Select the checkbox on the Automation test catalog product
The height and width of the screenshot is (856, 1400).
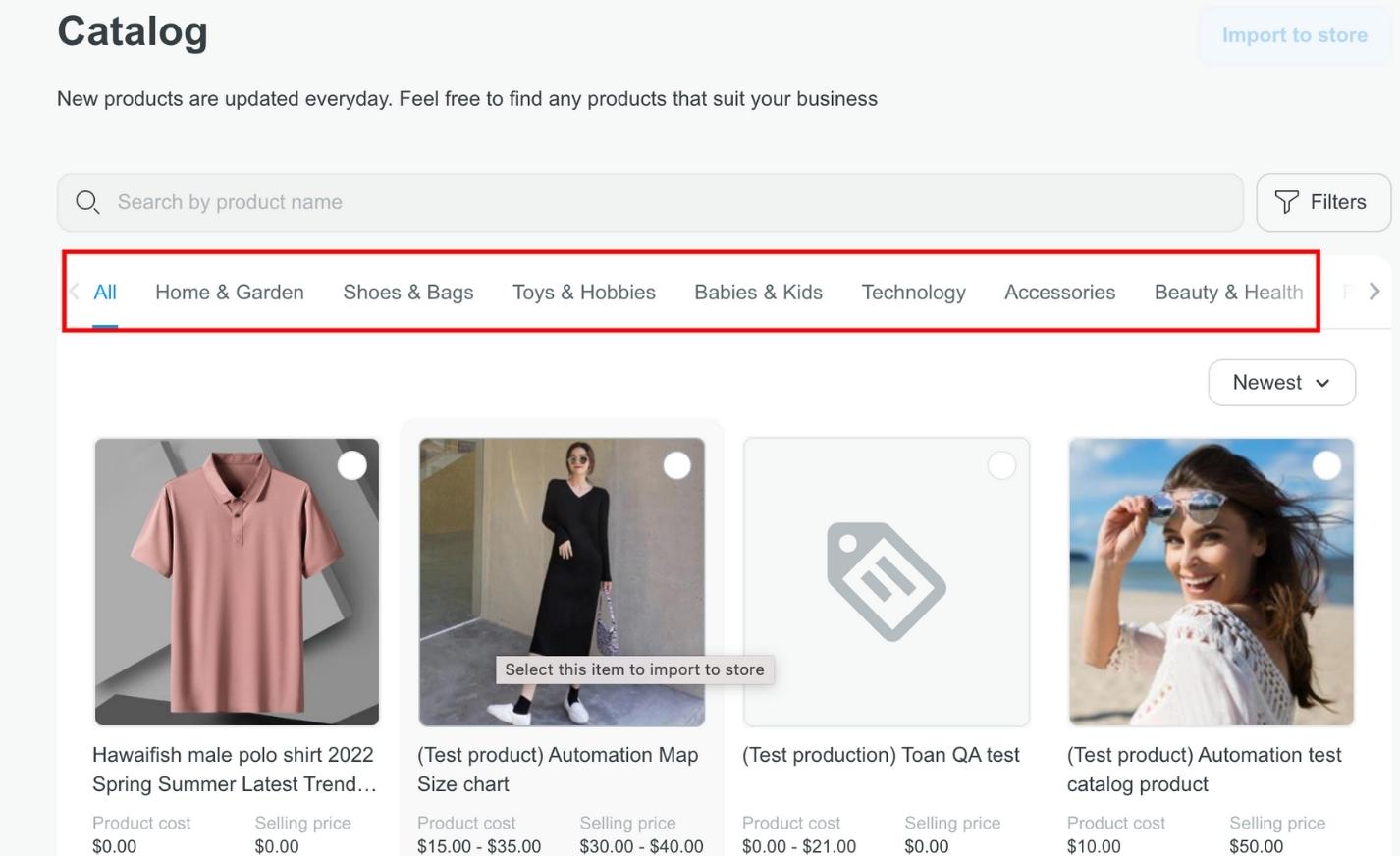1326,464
